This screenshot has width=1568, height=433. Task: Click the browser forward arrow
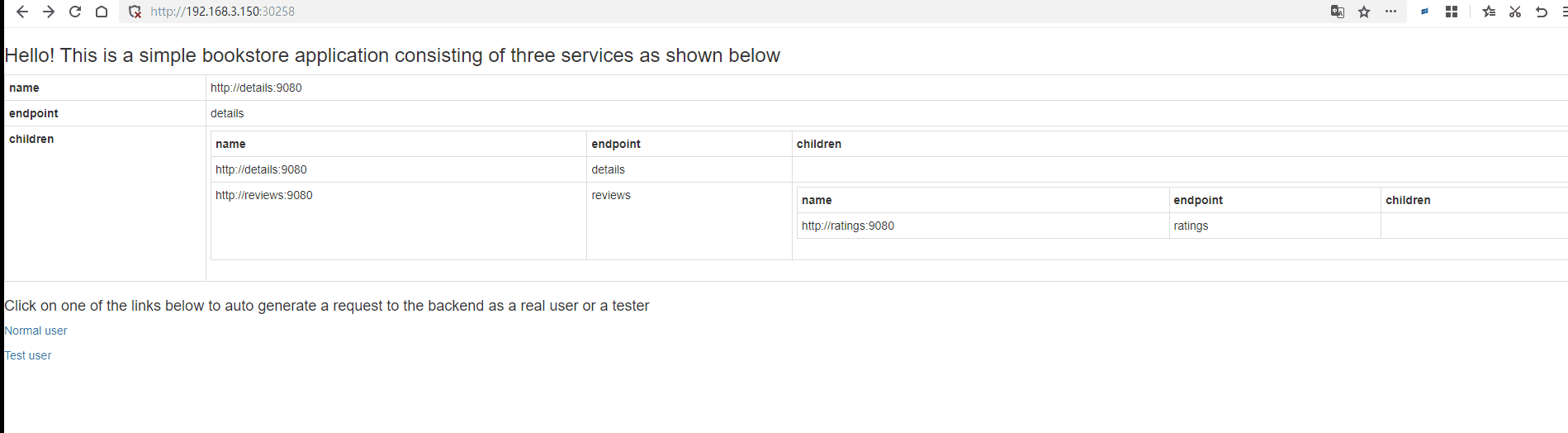[49, 12]
